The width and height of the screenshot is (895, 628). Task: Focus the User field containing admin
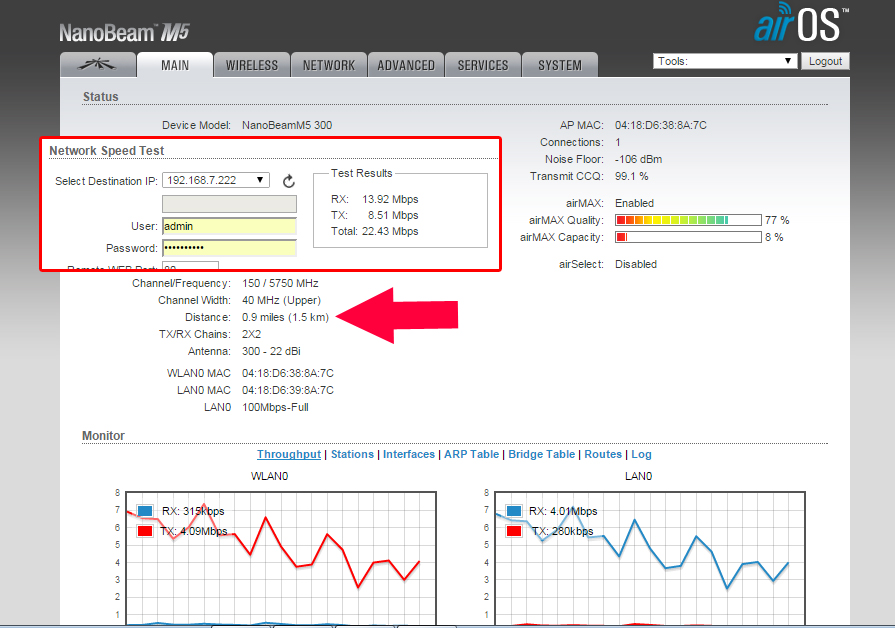point(229,226)
